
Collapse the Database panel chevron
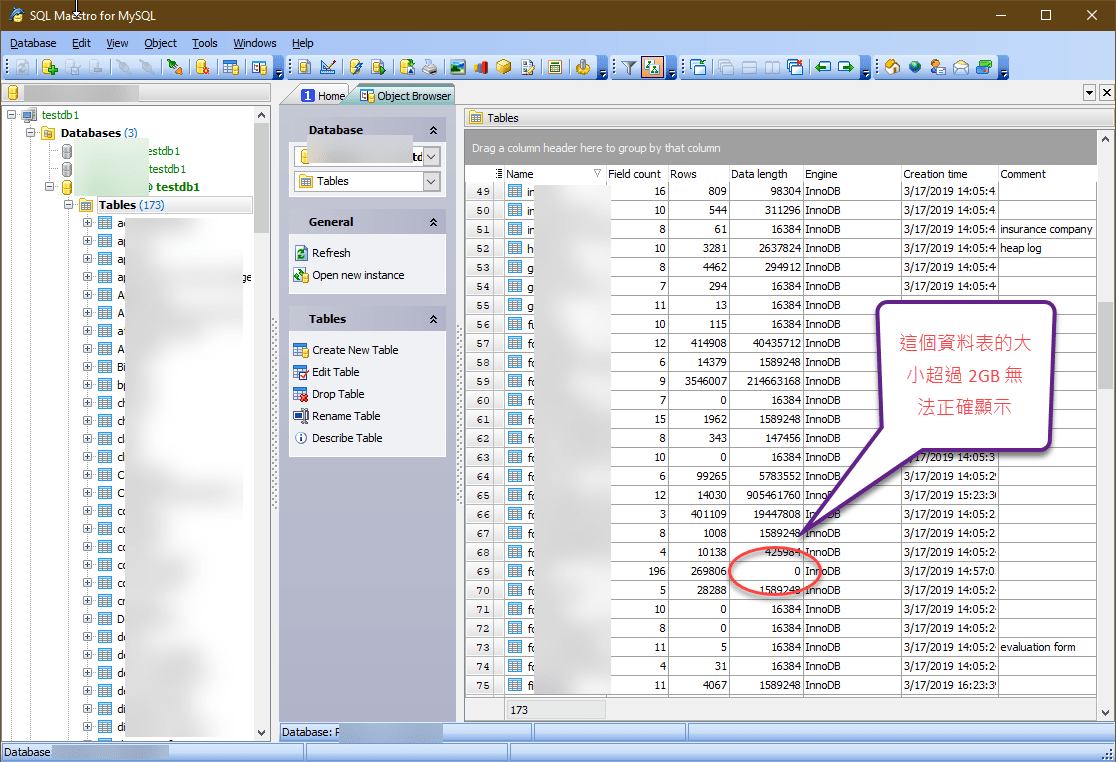433,130
